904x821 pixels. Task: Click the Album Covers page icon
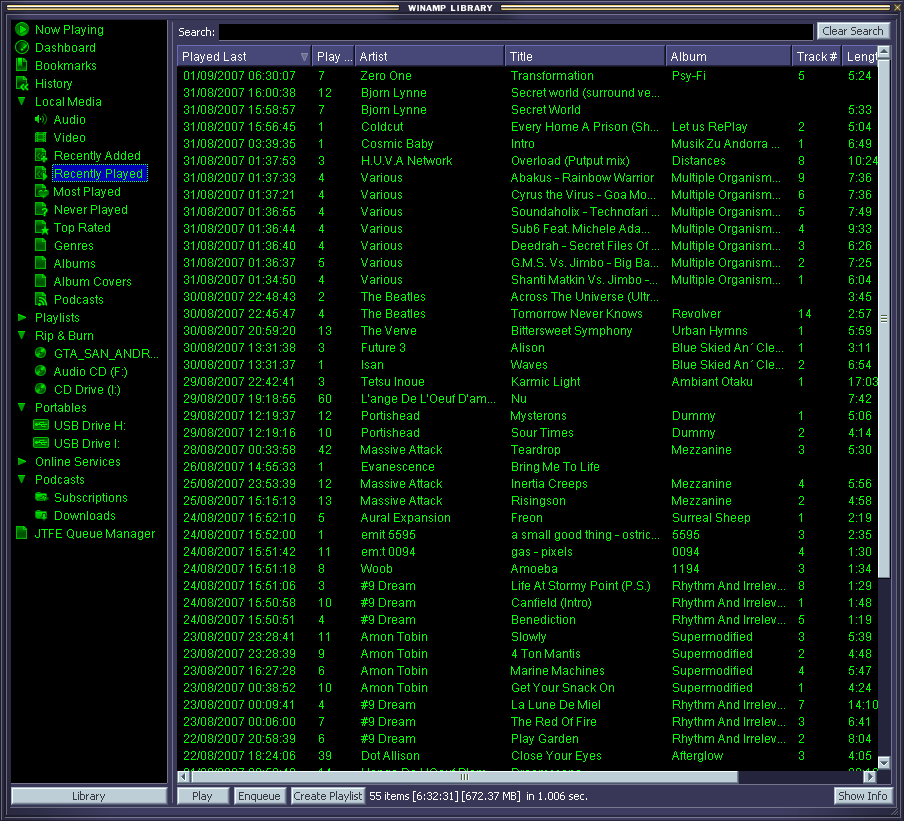tap(40, 281)
